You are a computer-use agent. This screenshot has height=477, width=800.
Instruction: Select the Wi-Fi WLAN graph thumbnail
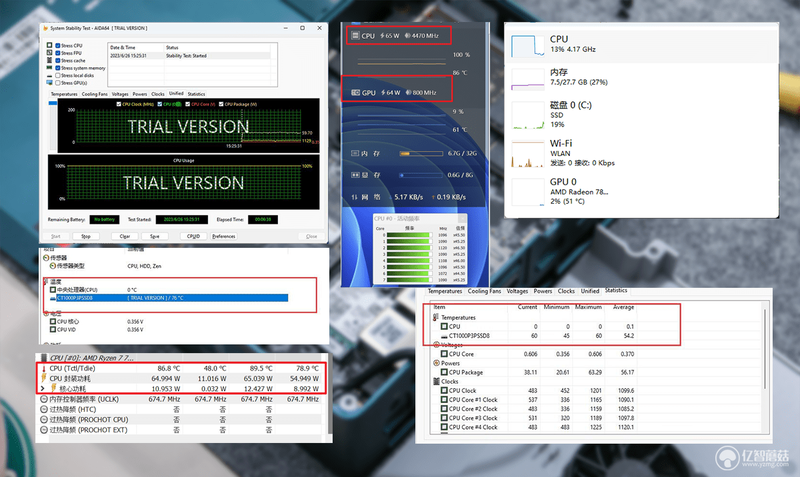point(528,154)
